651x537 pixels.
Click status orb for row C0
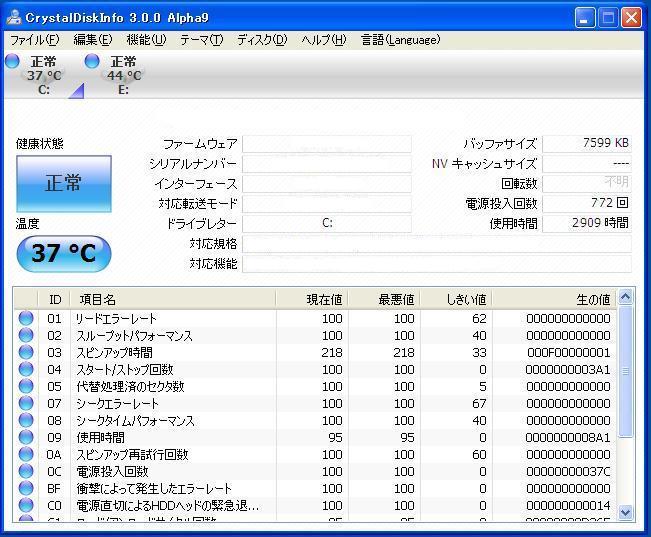click(x=26, y=505)
